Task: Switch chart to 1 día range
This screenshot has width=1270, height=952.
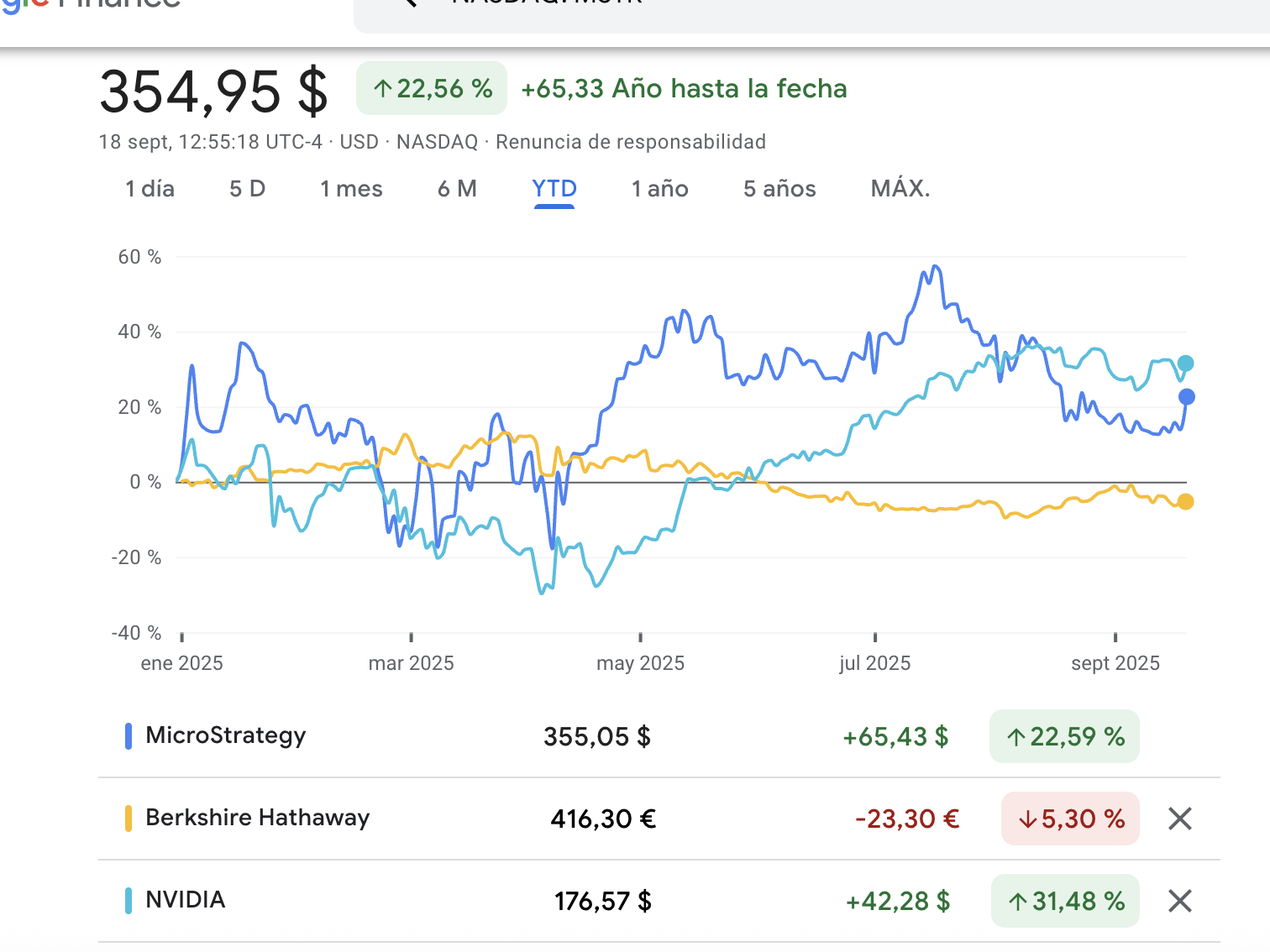Action: click(x=150, y=189)
